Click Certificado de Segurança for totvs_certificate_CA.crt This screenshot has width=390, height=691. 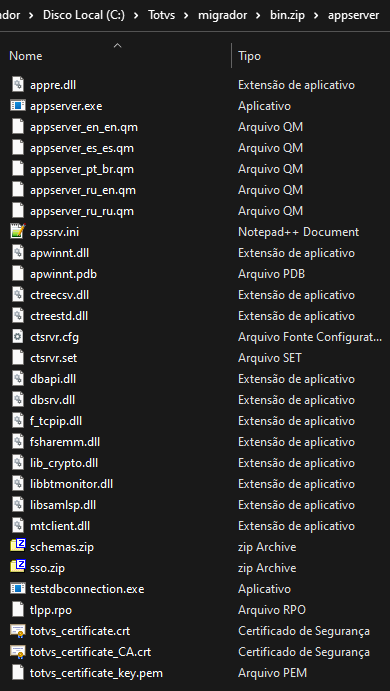coord(304,652)
